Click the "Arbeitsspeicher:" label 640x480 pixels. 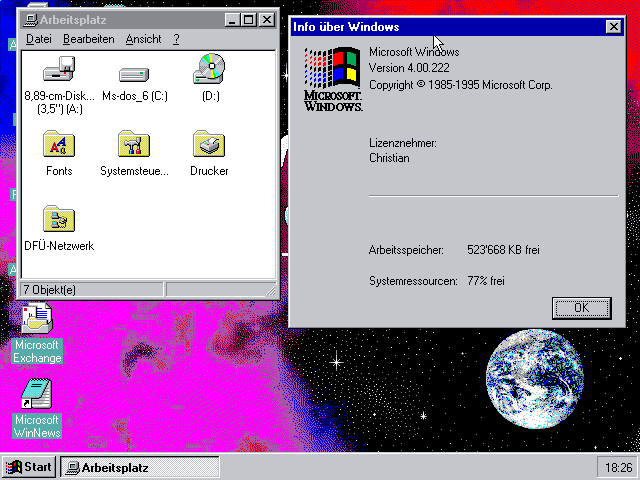[406, 250]
